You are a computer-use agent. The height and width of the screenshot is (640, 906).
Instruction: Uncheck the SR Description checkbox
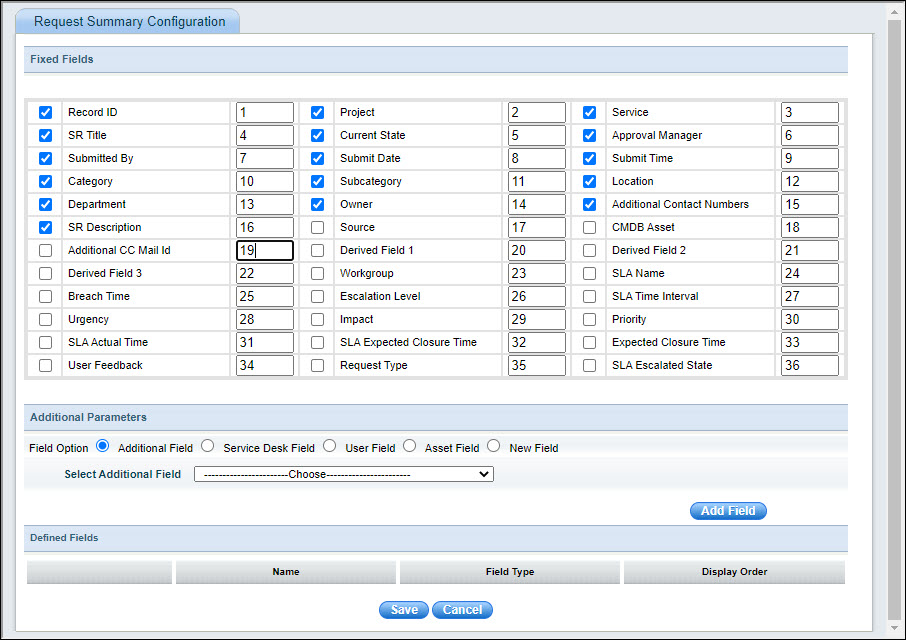point(46,228)
